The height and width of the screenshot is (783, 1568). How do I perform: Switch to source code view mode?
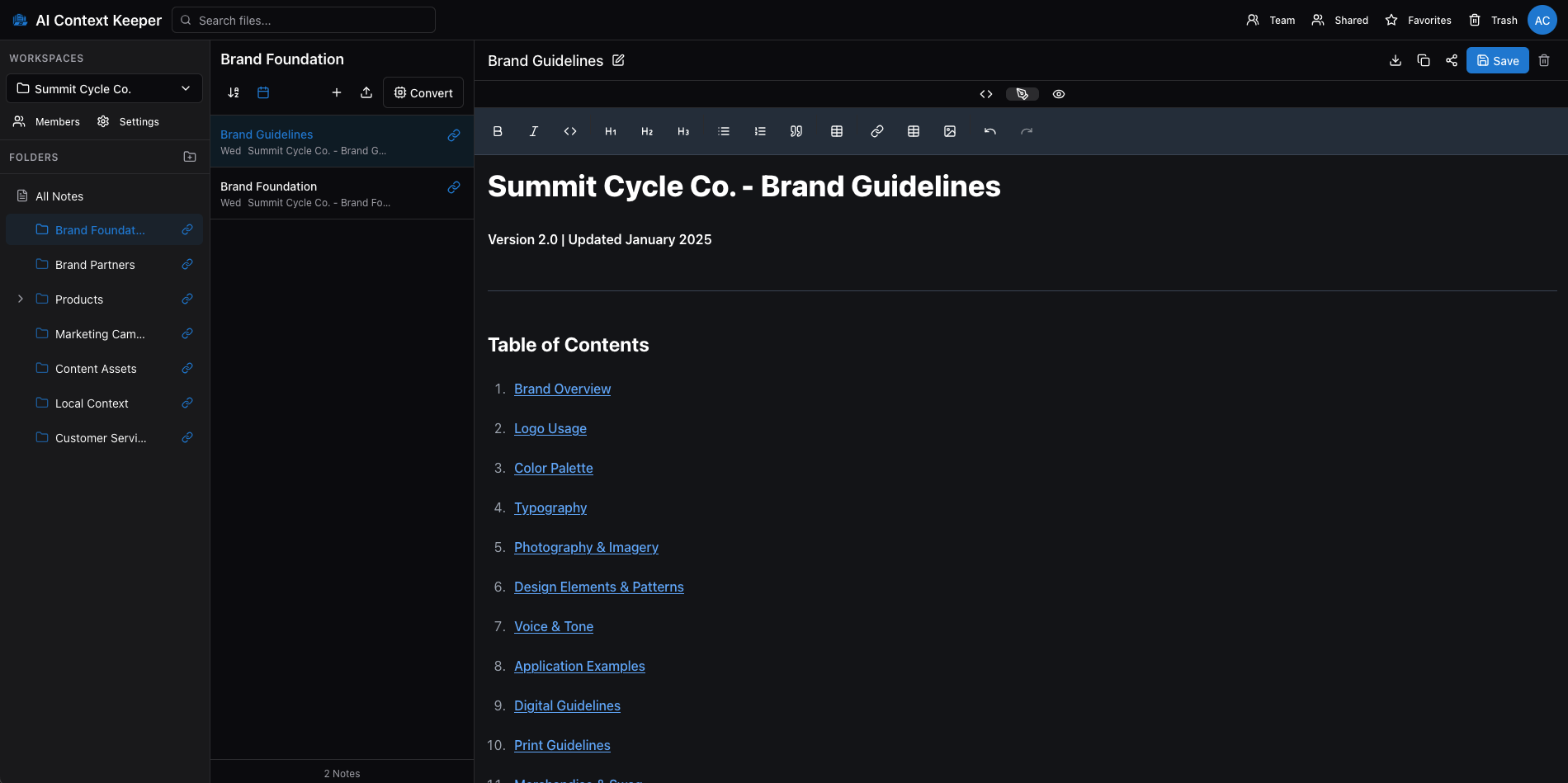[x=986, y=94]
